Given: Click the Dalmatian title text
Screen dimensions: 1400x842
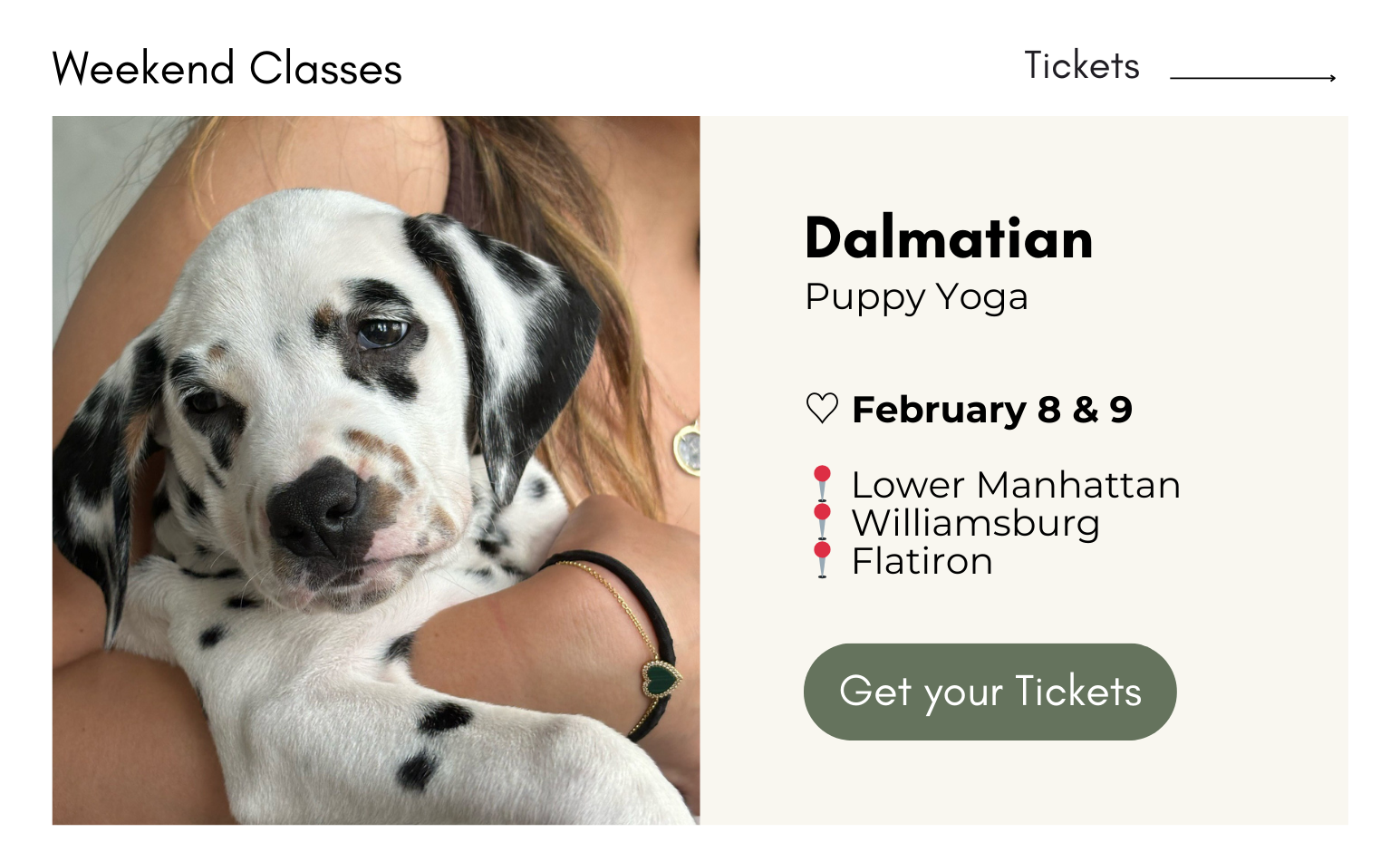Looking at the screenshot, I should (x=949, y=238).
